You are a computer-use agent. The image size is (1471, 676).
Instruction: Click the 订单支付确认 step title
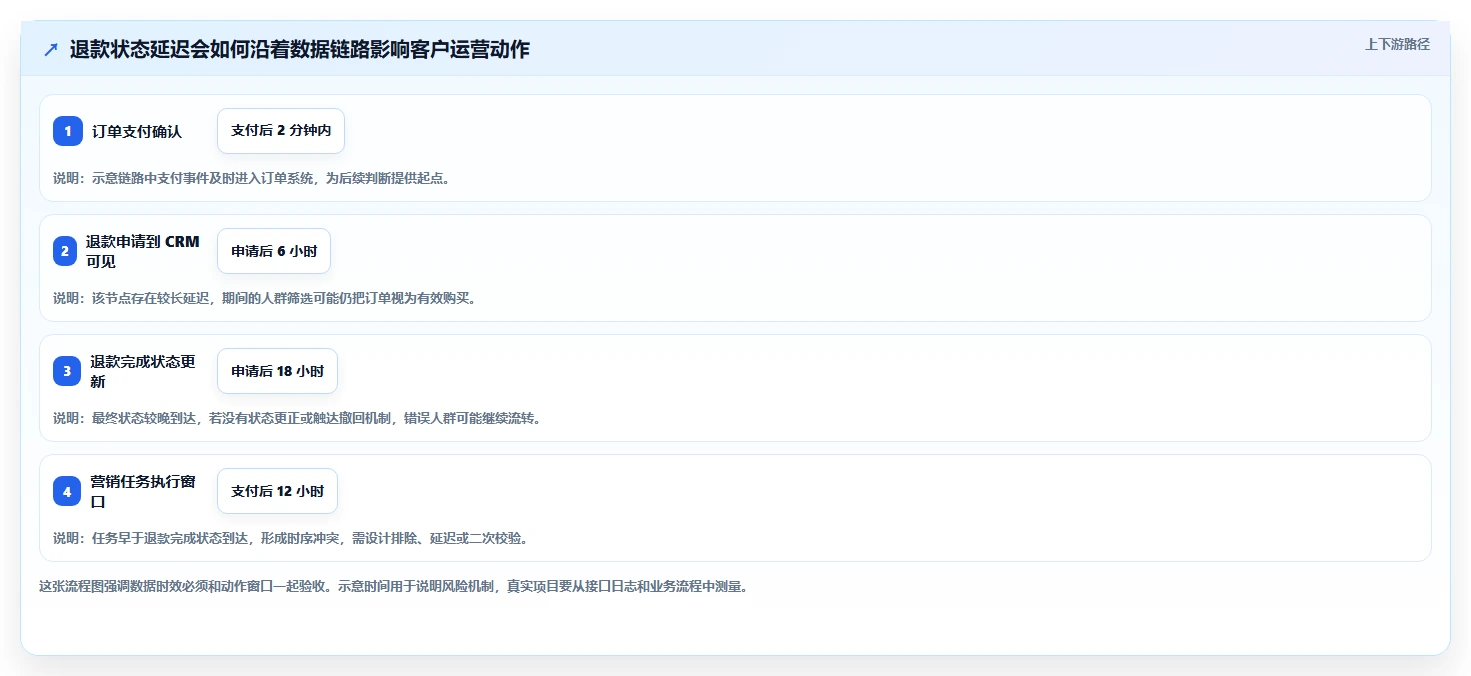(x=137, y=131)
